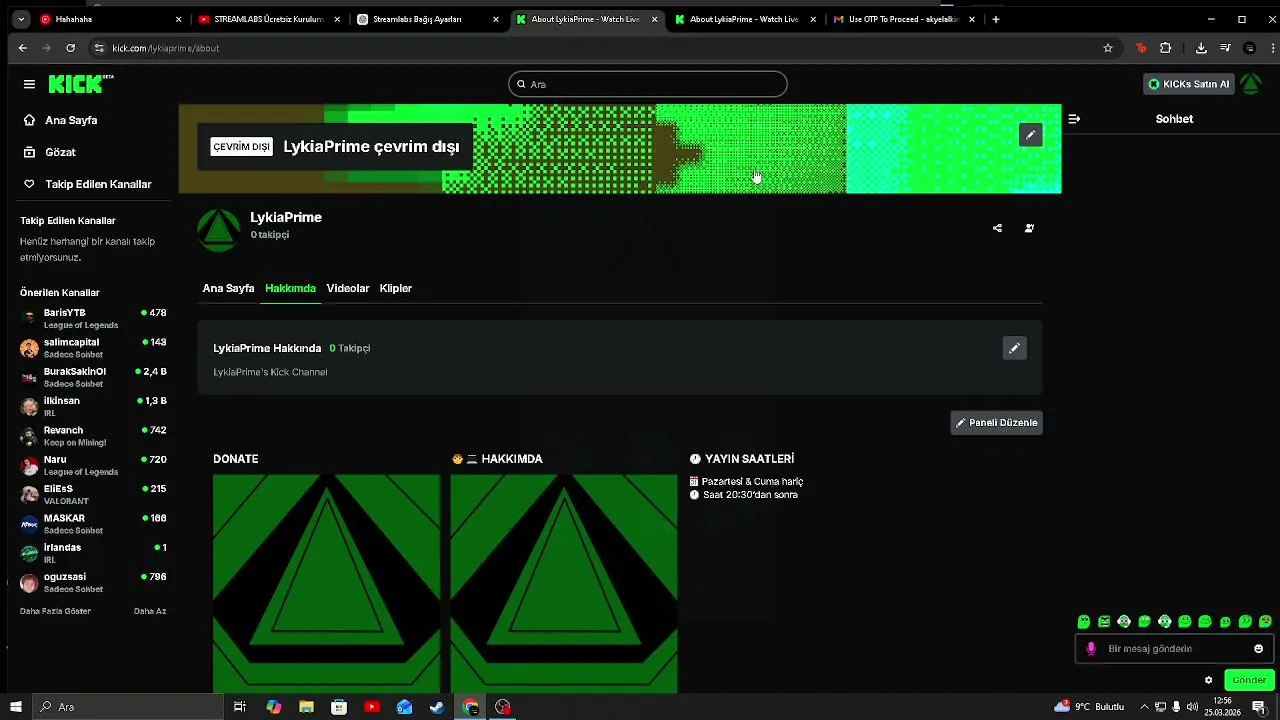Open the Windows notification center

coord(1259,707)
